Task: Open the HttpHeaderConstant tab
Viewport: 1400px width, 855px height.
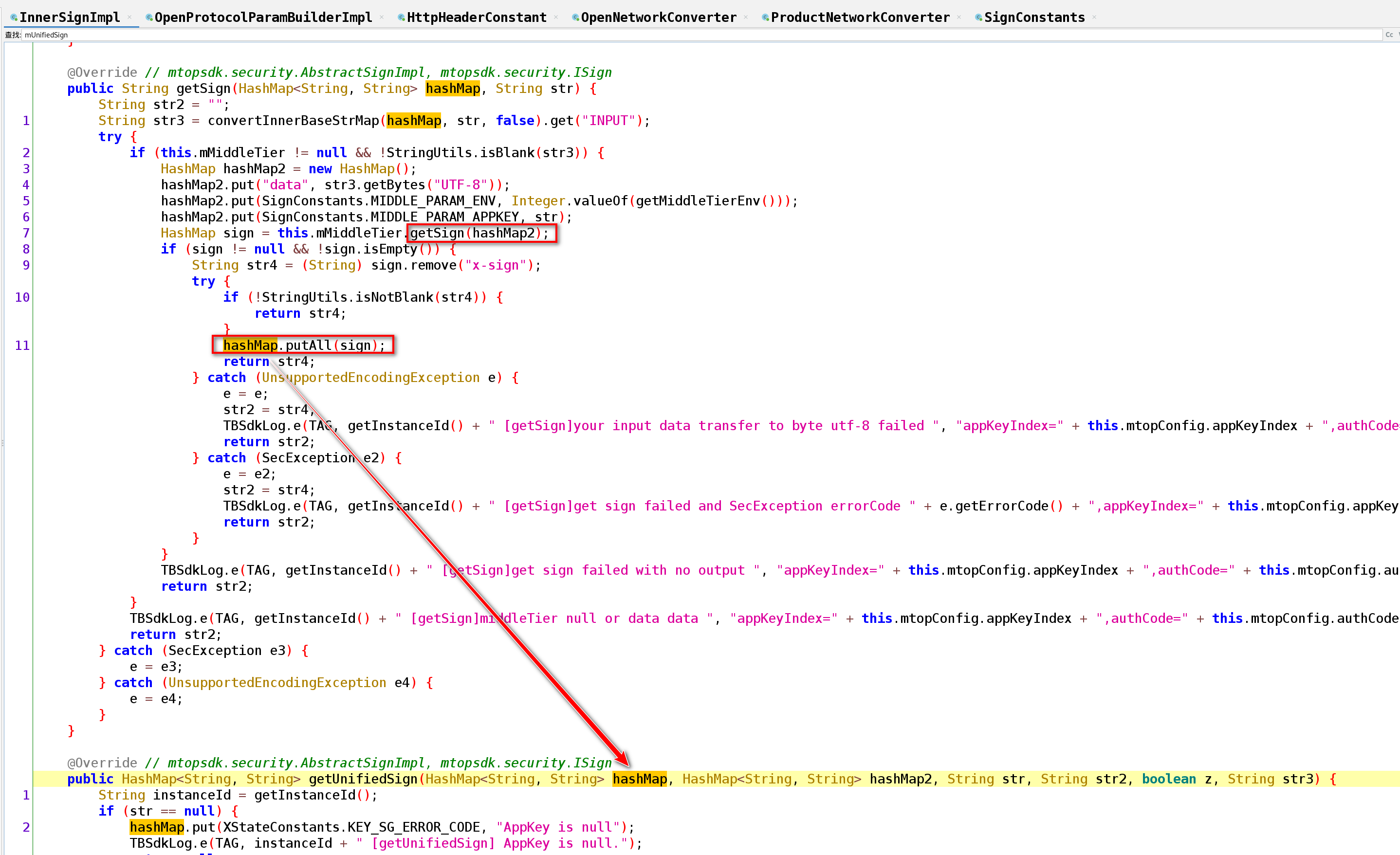Action: (x=476, y=17)
